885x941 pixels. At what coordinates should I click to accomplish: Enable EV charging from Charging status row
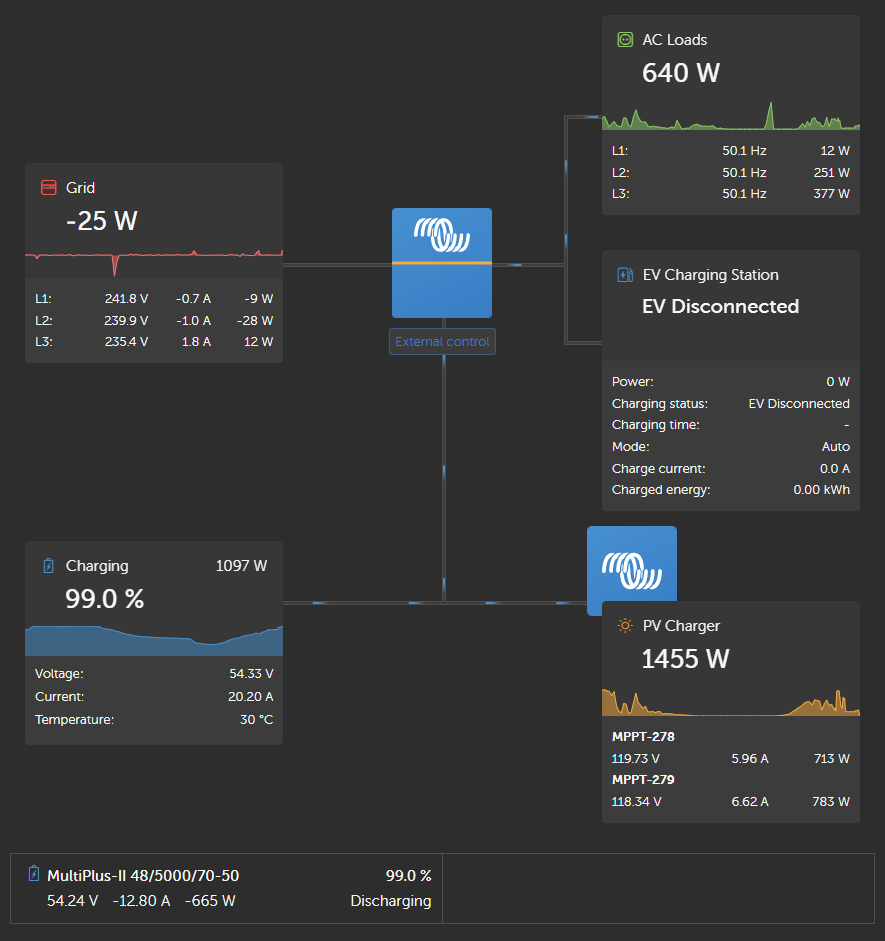click(798, 403)
